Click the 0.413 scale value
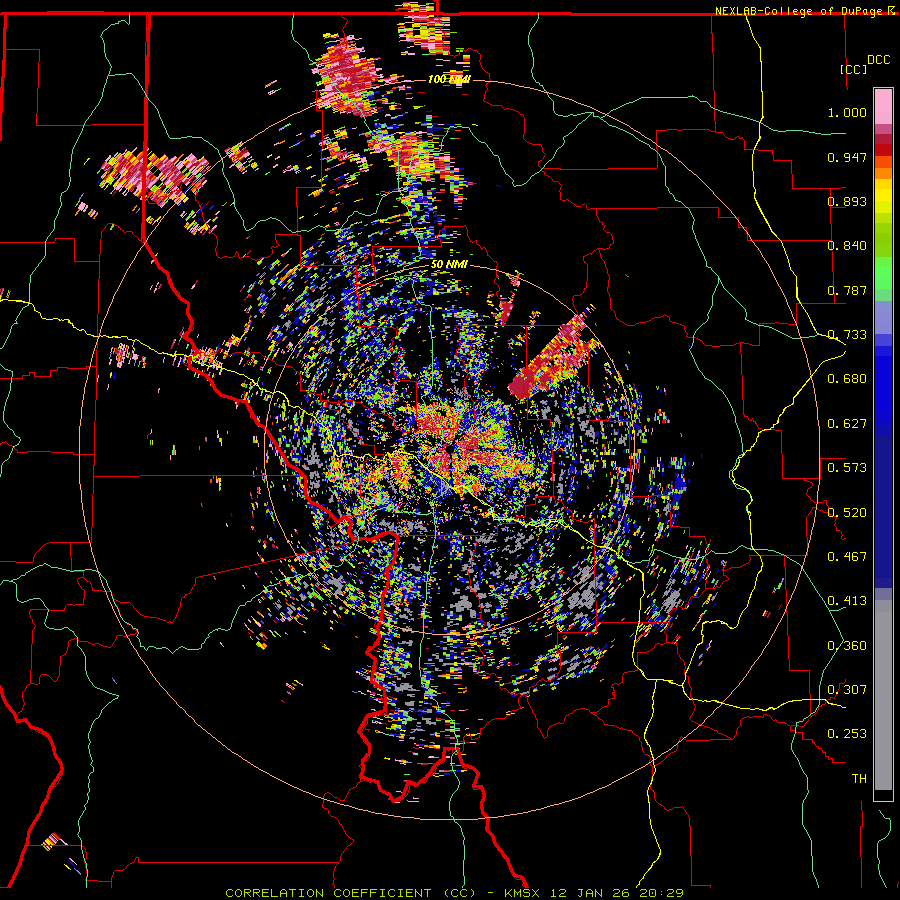The height and width of the screenshot is (900, 900). (x=847, y=601)
